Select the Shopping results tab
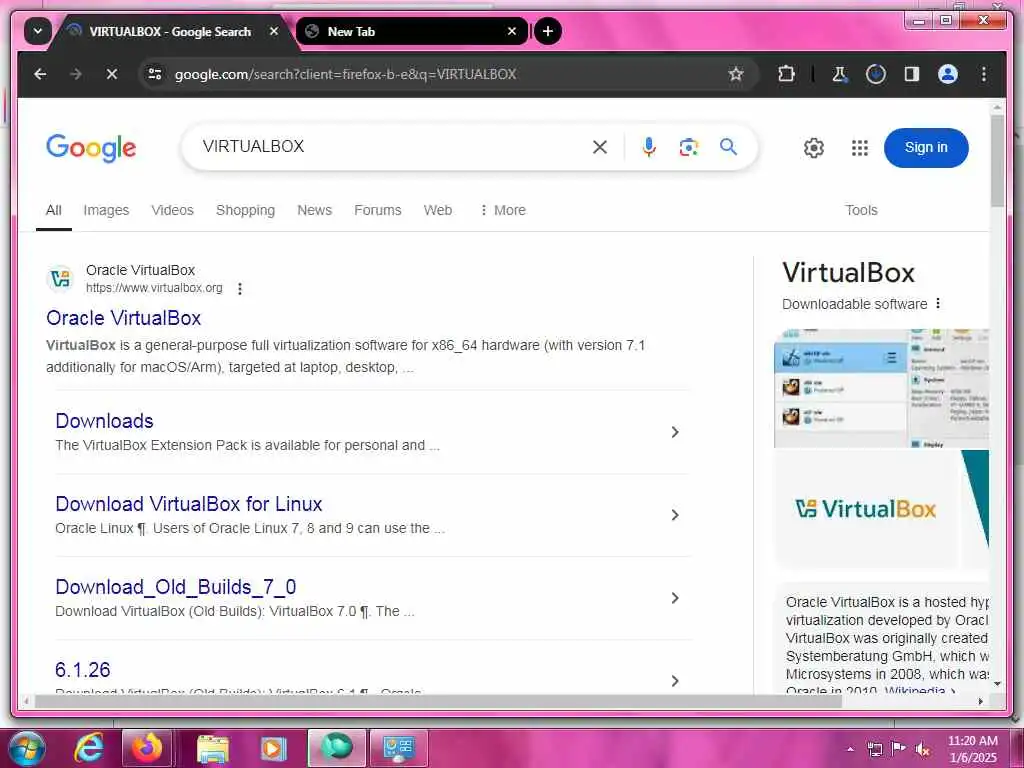 pos(246,210)
